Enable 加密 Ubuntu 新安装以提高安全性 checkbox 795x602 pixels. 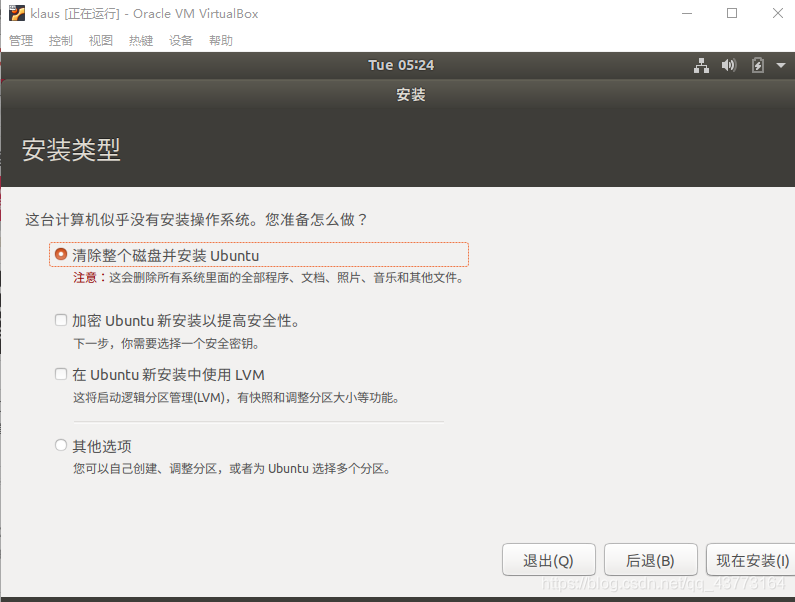click(x=61, y=320)
